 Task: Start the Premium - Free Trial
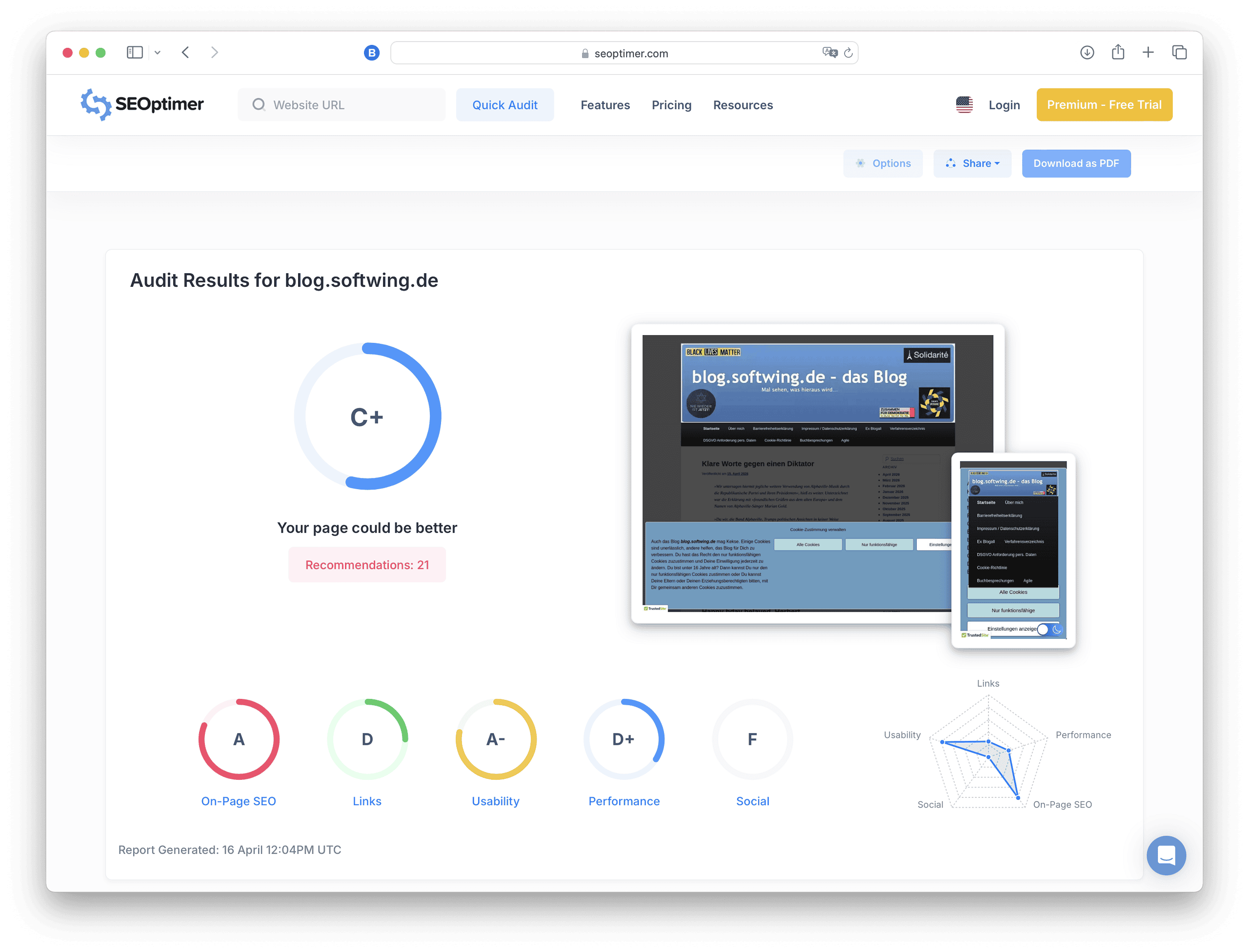click(x=1104, y=105)
